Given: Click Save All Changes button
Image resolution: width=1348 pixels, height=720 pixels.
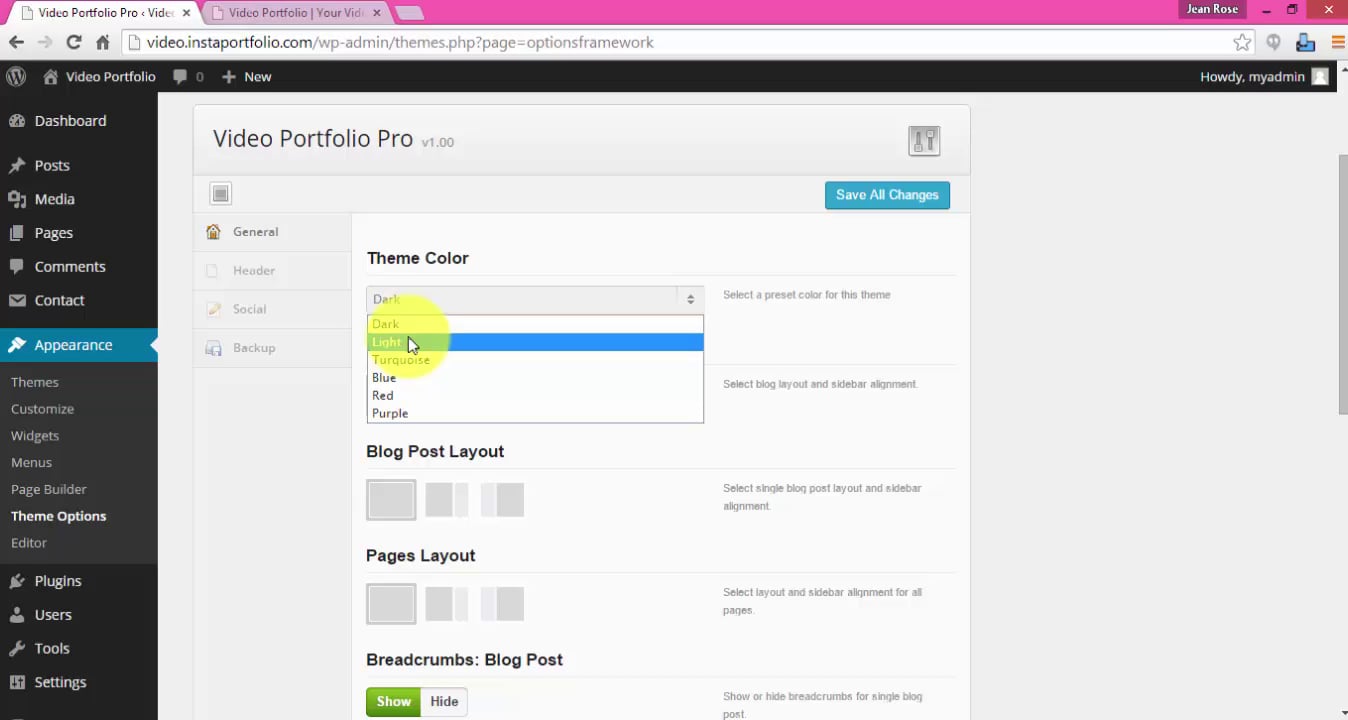Looking at the screenshot, I should (x=887, y=195).
